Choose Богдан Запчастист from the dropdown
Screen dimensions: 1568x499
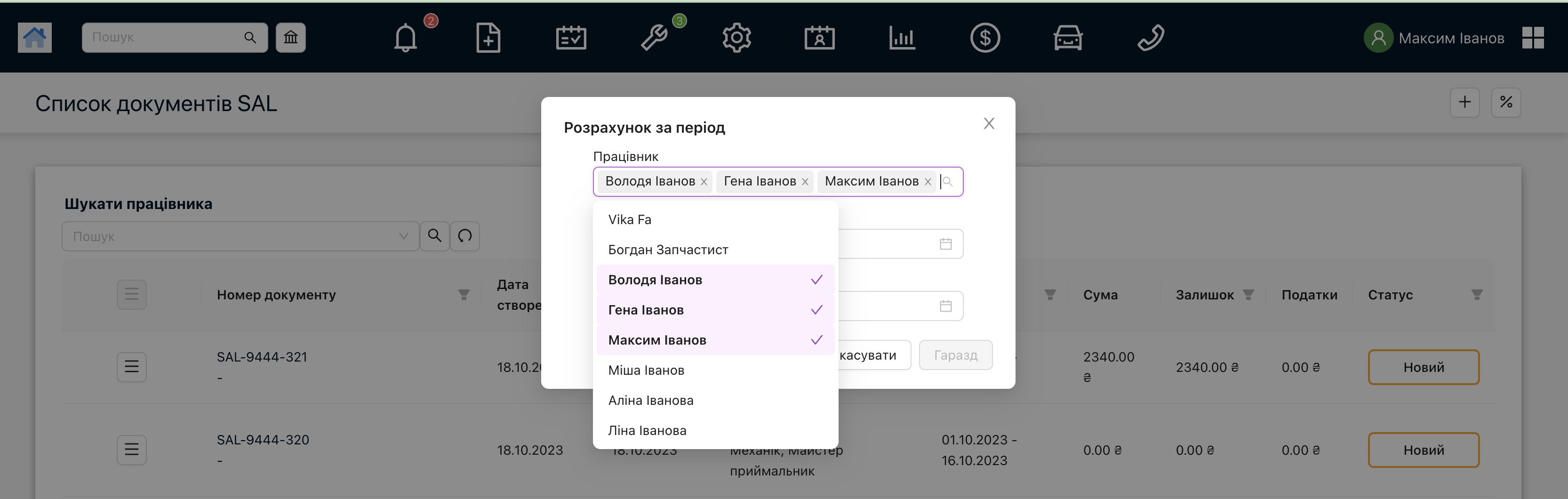(668, 250)
